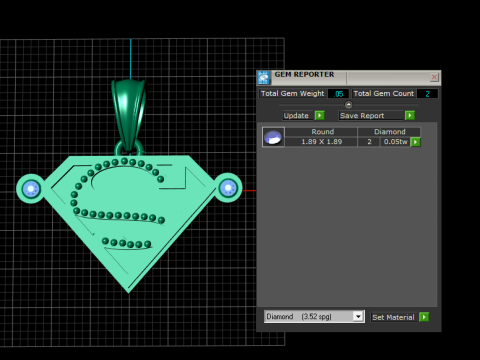Click green arrow next to Save Report
The width and height of the screenshot is (480, 360).
click(x=410, y=115)
